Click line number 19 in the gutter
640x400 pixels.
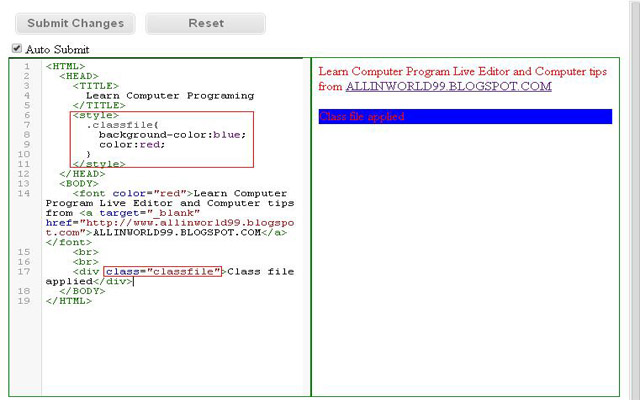[24, 301]
